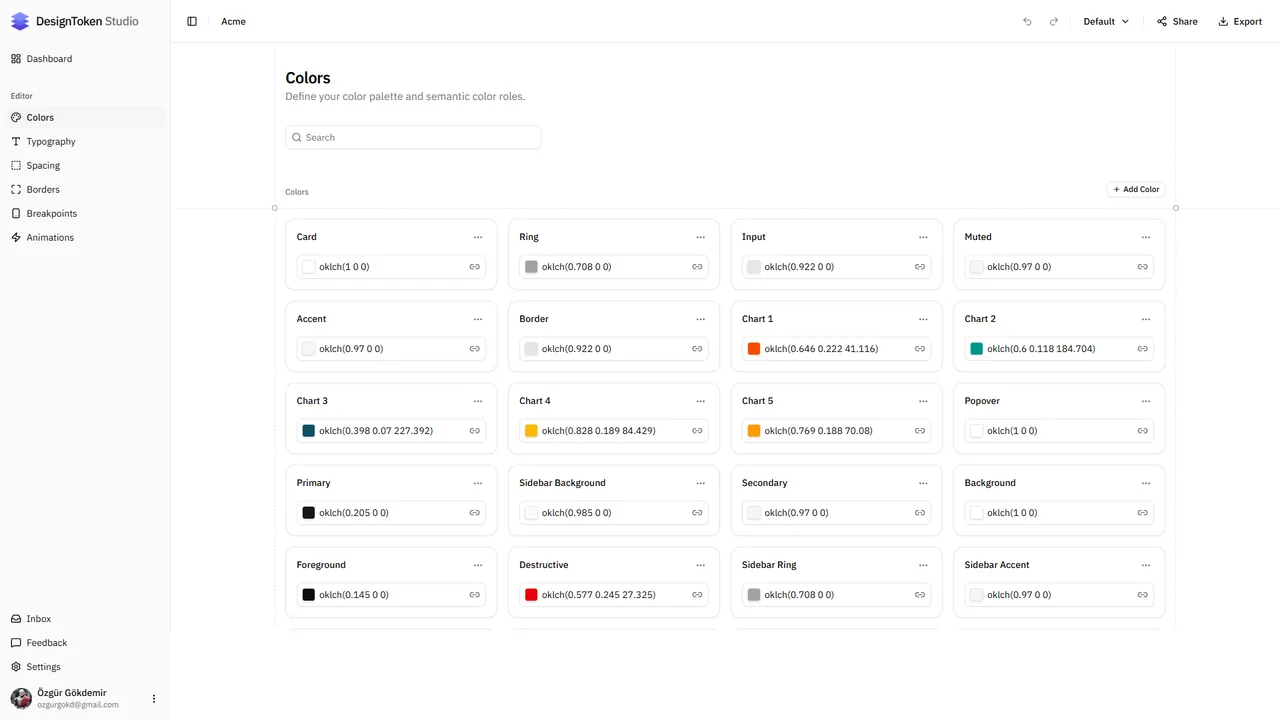Click the undo icon in the toolbar
The width and height of the screenshot is (1280, 720).
point(1027,21)
